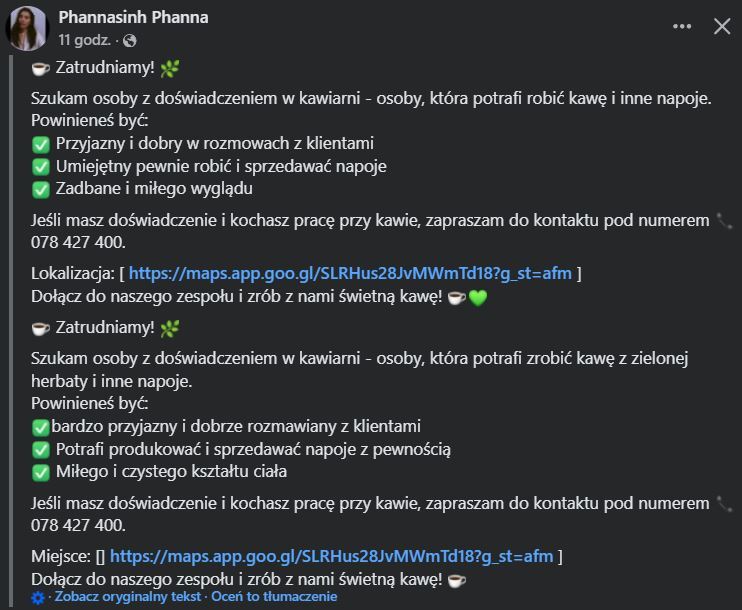This screenshot has height=610, width=742.
Task: Click the checkmark beside 'Przyjazny i dobry'
Action: (41, 143)
